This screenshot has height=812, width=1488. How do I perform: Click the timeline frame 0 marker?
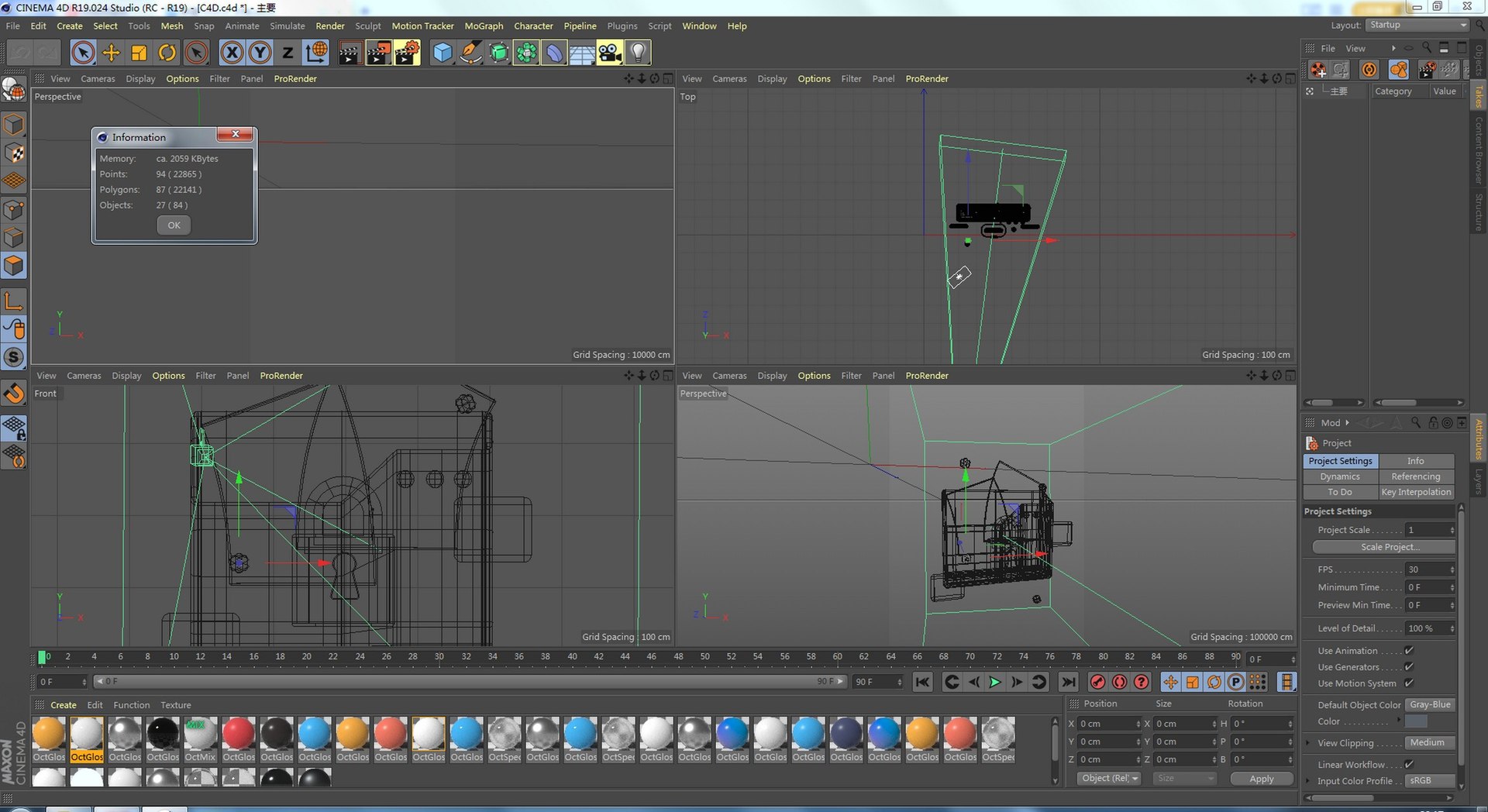tap(43, 657)
